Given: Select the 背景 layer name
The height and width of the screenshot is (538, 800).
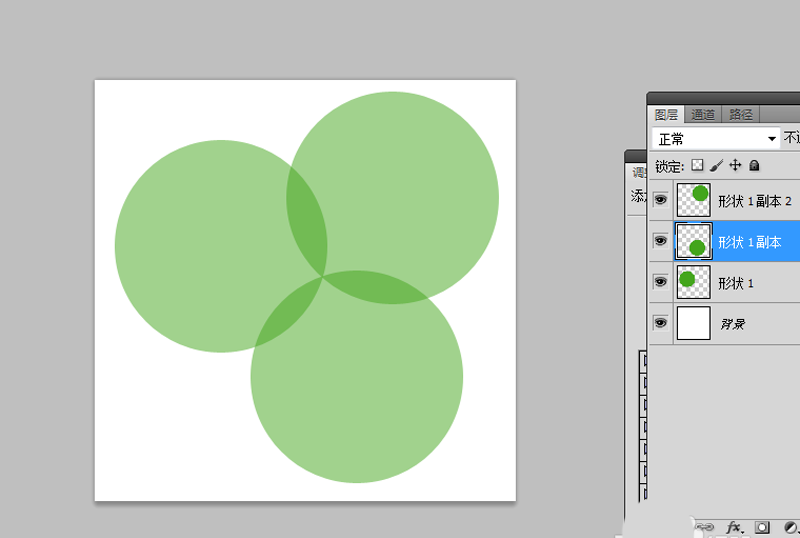Looking at the screenshot, I should 733,324.
